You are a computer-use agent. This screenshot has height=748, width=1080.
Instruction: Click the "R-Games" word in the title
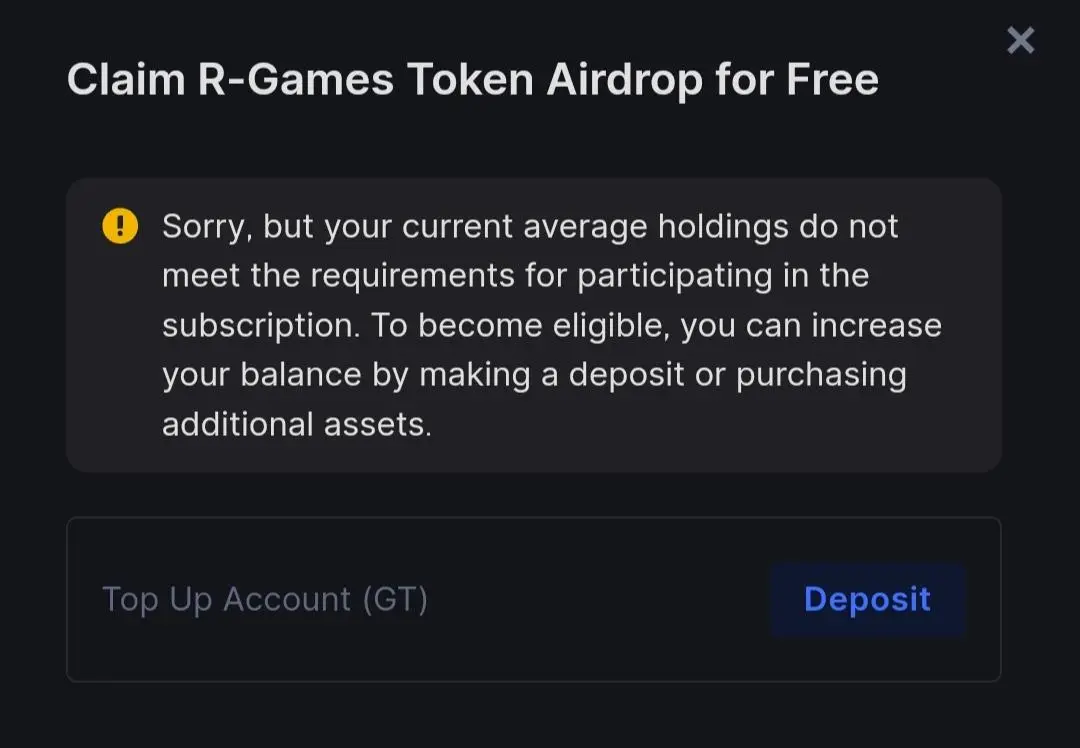pyautogui.click(x=296, y=80)
